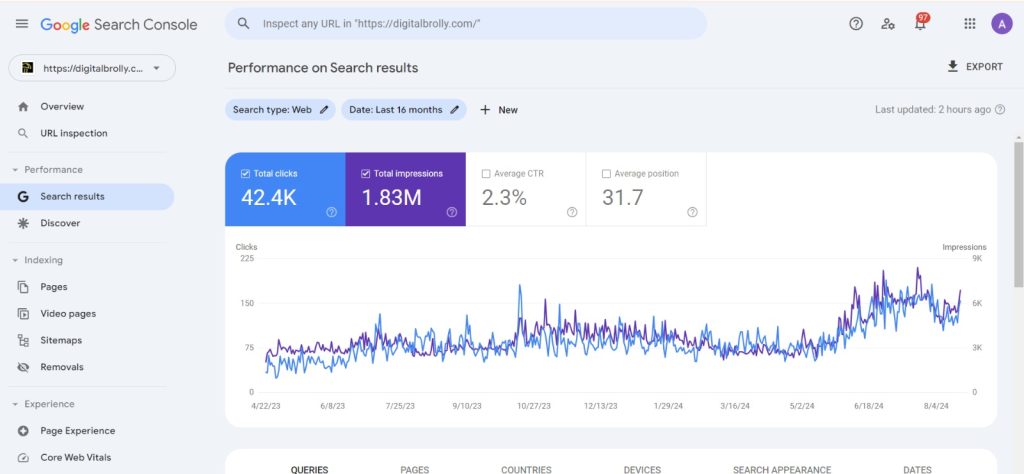Add a New filter
This screenshot has width=1024, height=474.
(x=499, y=110)
